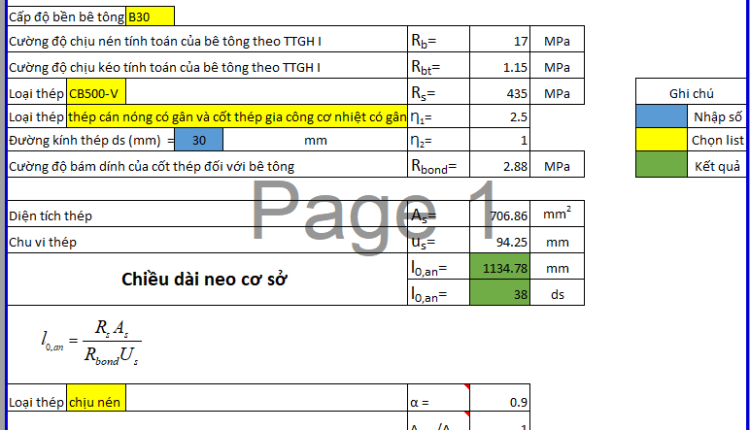Screen dimensions: 750x430
Task: Click the green result cell showing 38
Action: (x=501, y=293)
